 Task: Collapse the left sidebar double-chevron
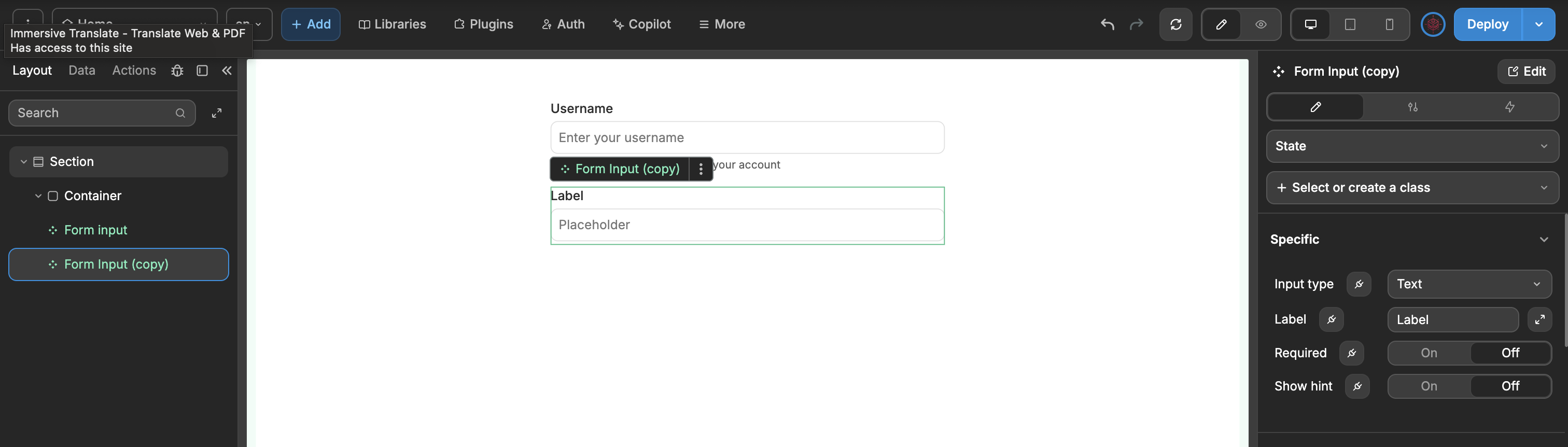(x=227, y=71)
